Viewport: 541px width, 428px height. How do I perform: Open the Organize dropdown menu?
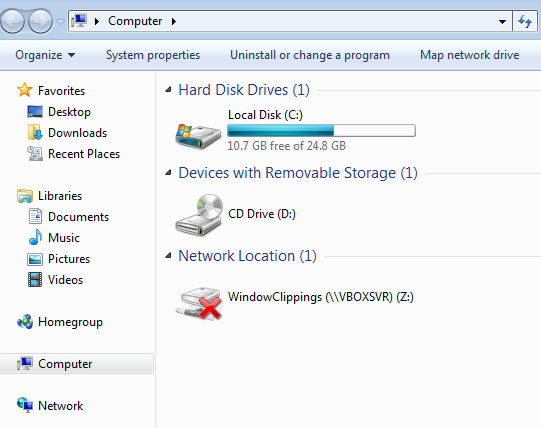click(45, 55)
